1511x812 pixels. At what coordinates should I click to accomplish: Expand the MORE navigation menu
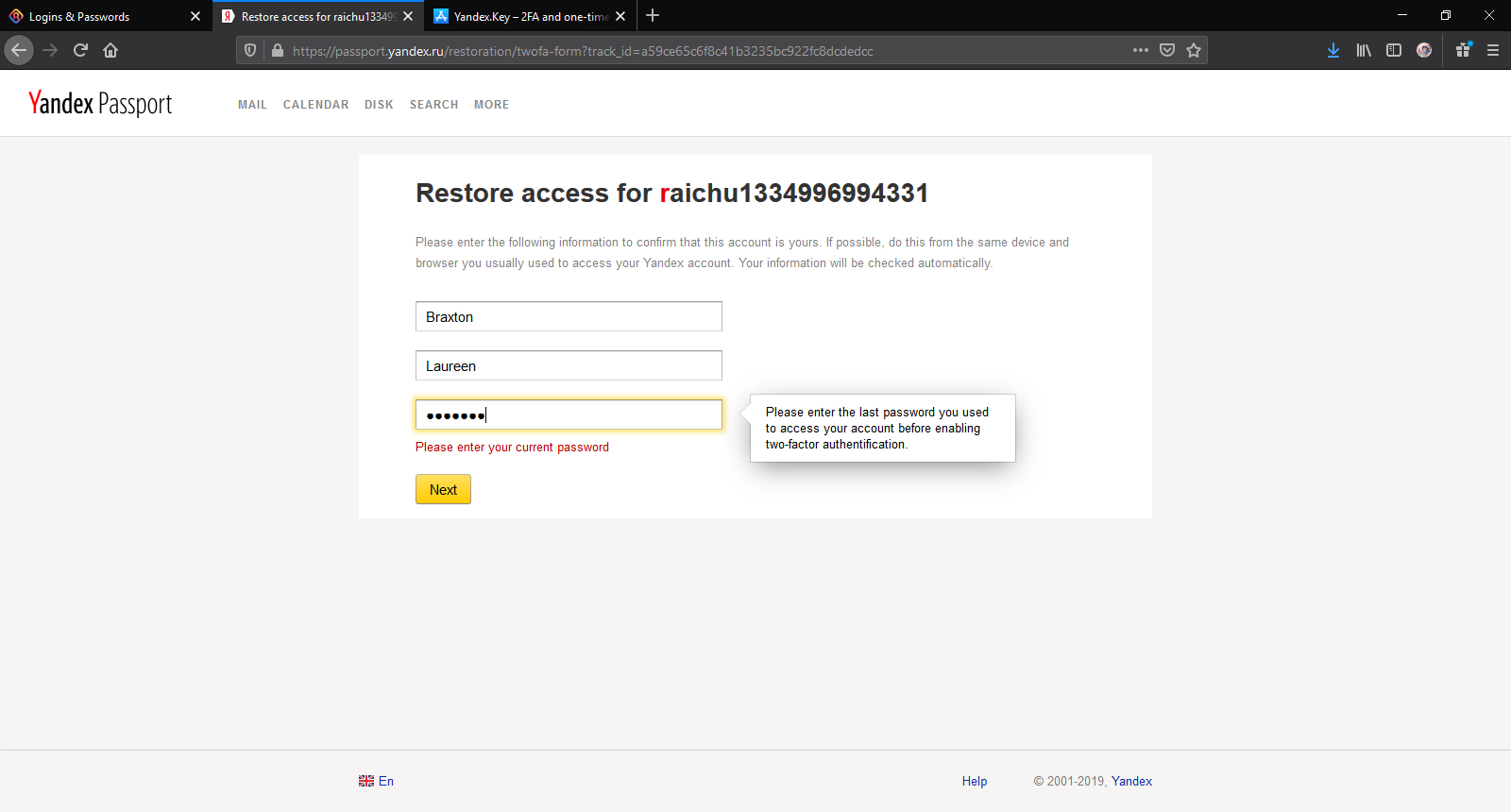[x=491, y=105]
